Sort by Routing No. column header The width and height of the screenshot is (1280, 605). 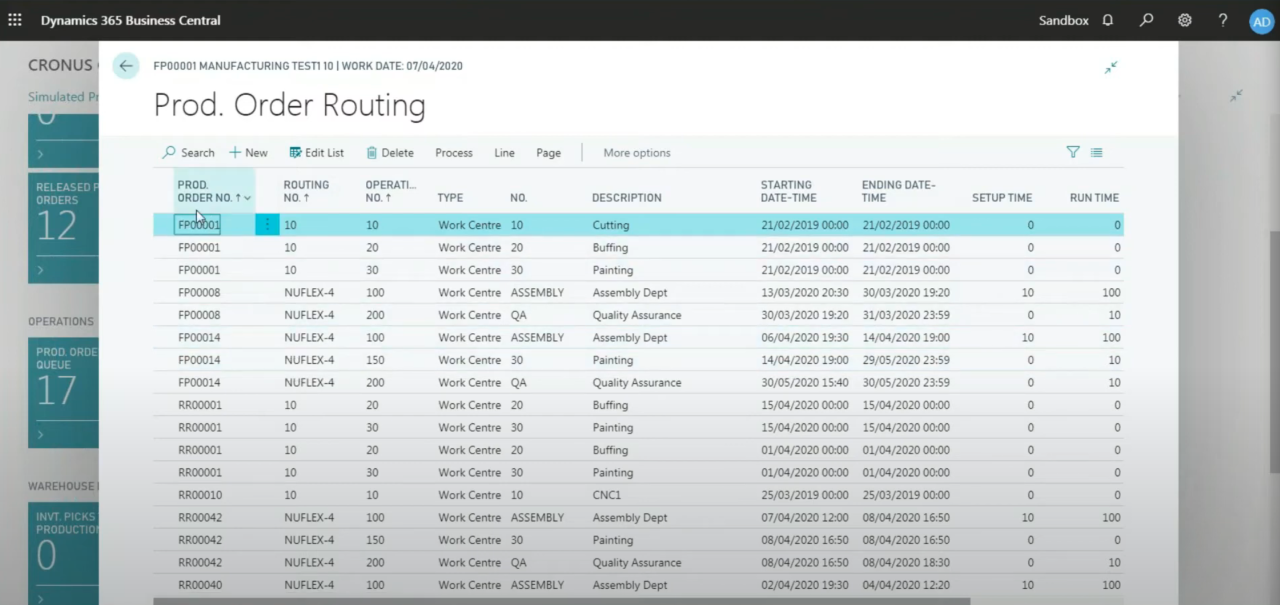pyautogui.click(x=306, y=191)
